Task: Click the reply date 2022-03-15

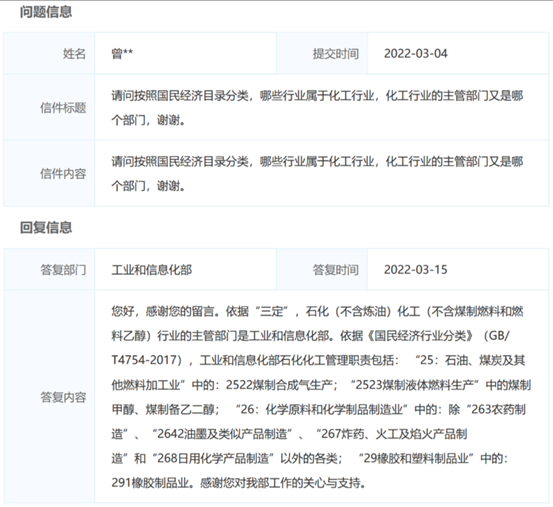Action: coord(415,270)
